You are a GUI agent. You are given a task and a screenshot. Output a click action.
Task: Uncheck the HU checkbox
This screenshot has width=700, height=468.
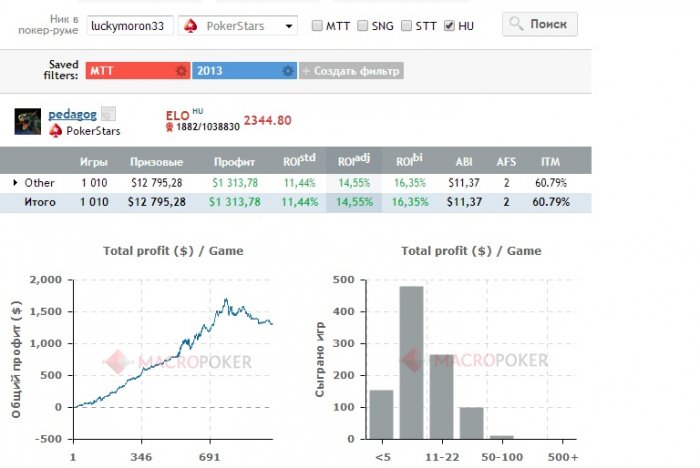pos(450,25)
